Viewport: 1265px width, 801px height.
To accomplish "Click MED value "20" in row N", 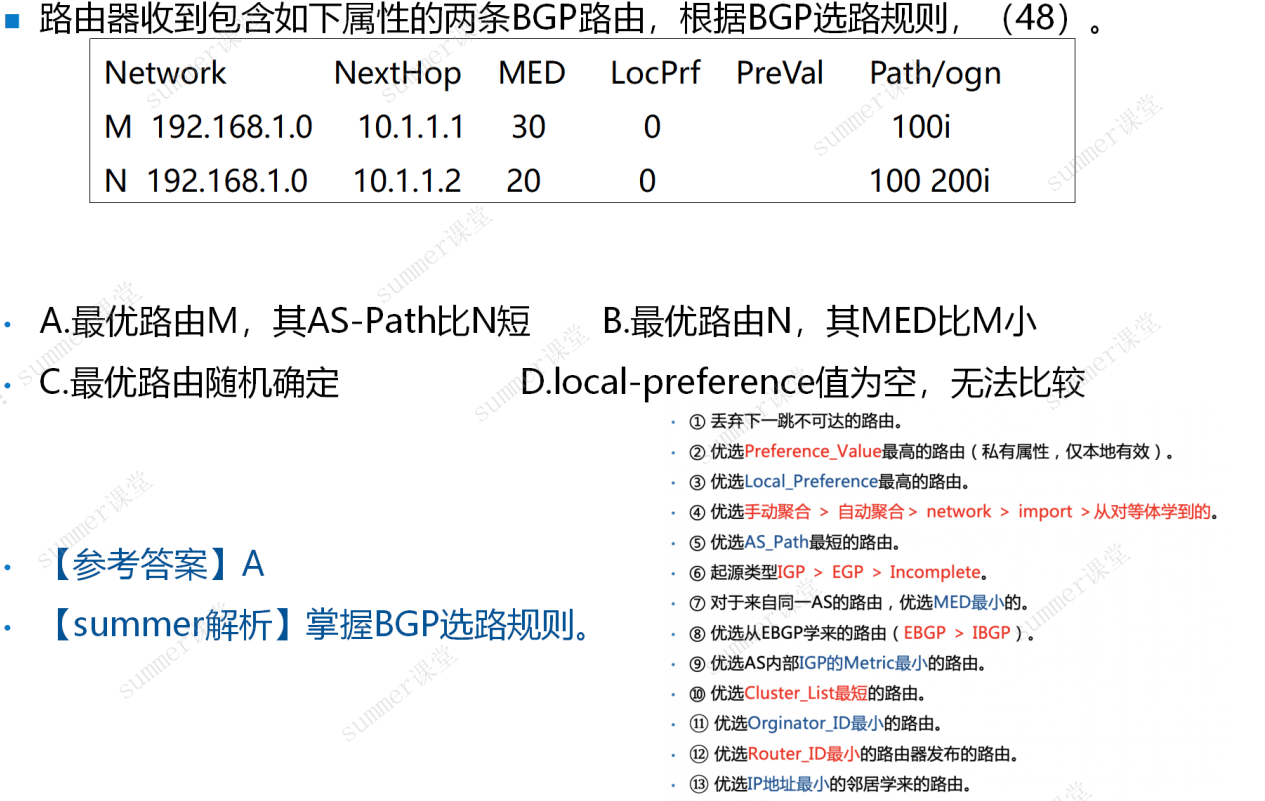I will coord(523,181).
